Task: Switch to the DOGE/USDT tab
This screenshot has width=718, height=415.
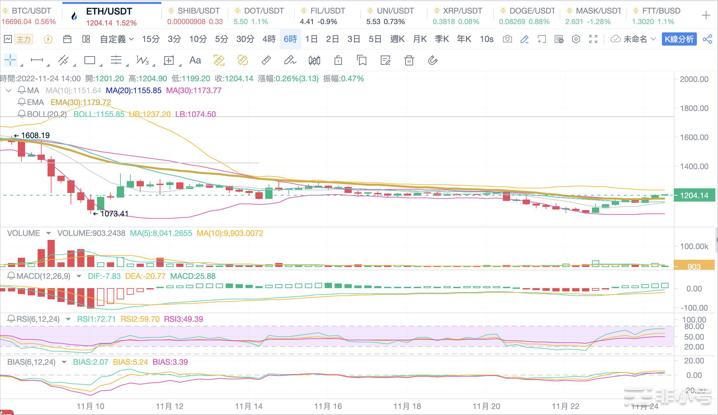Action: coord(527,16)
